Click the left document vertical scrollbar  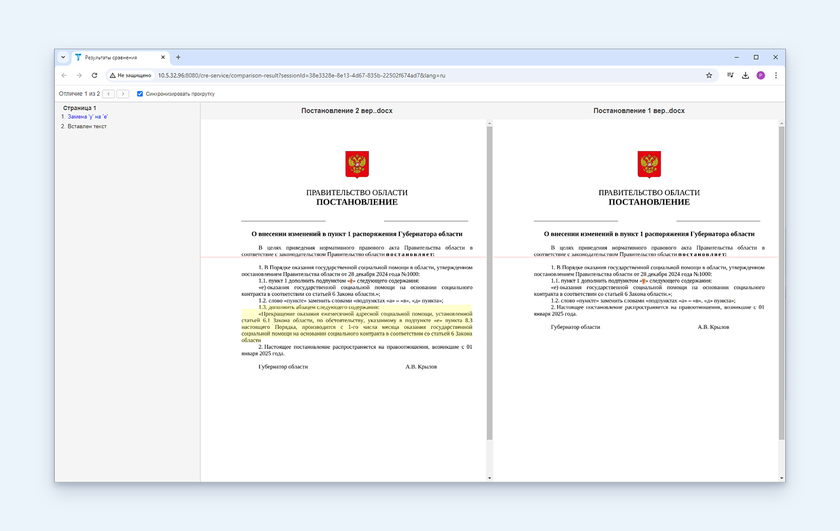490,280
